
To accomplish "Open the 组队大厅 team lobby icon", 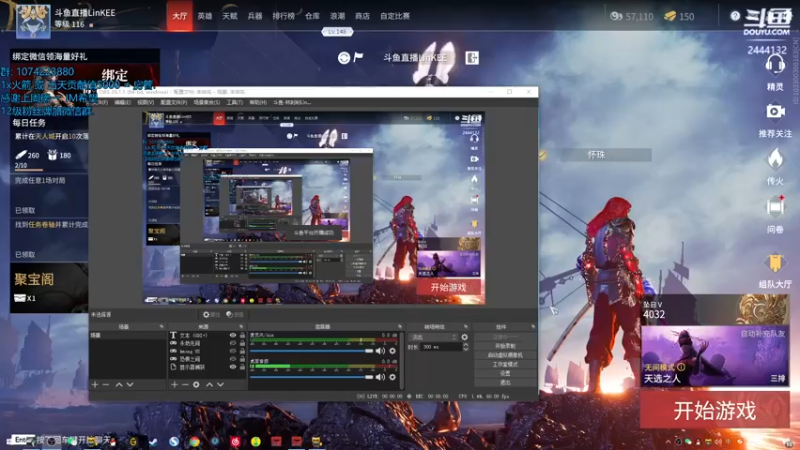I will tap(775, 262).
